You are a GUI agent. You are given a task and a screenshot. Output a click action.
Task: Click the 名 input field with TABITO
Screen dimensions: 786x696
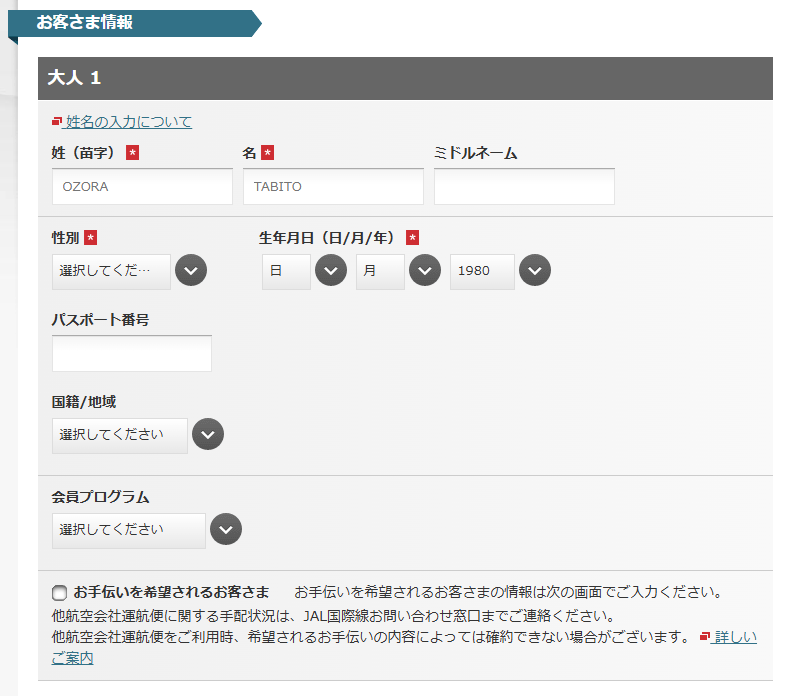pos(333,187)
